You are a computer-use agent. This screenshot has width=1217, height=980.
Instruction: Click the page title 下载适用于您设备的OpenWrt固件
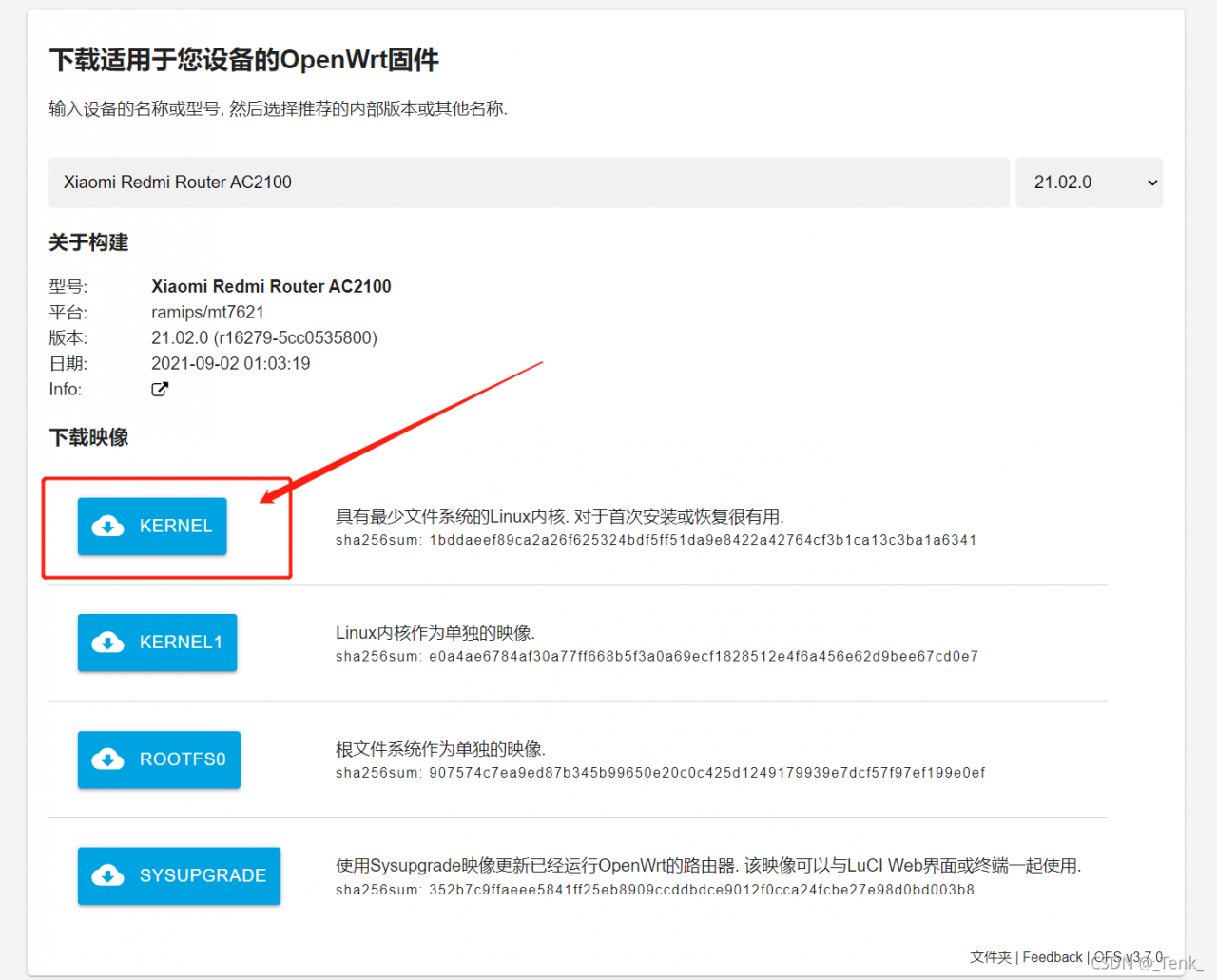[x=244, y=60]
